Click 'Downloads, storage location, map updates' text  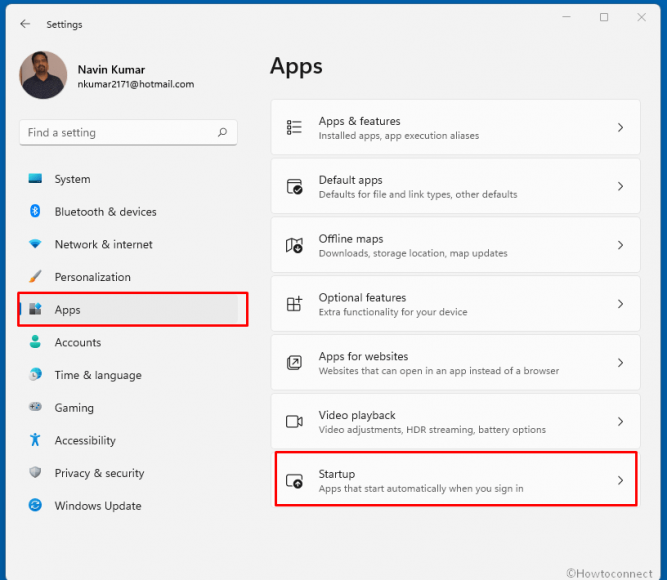pyautogui.click(x=413, y=253)
